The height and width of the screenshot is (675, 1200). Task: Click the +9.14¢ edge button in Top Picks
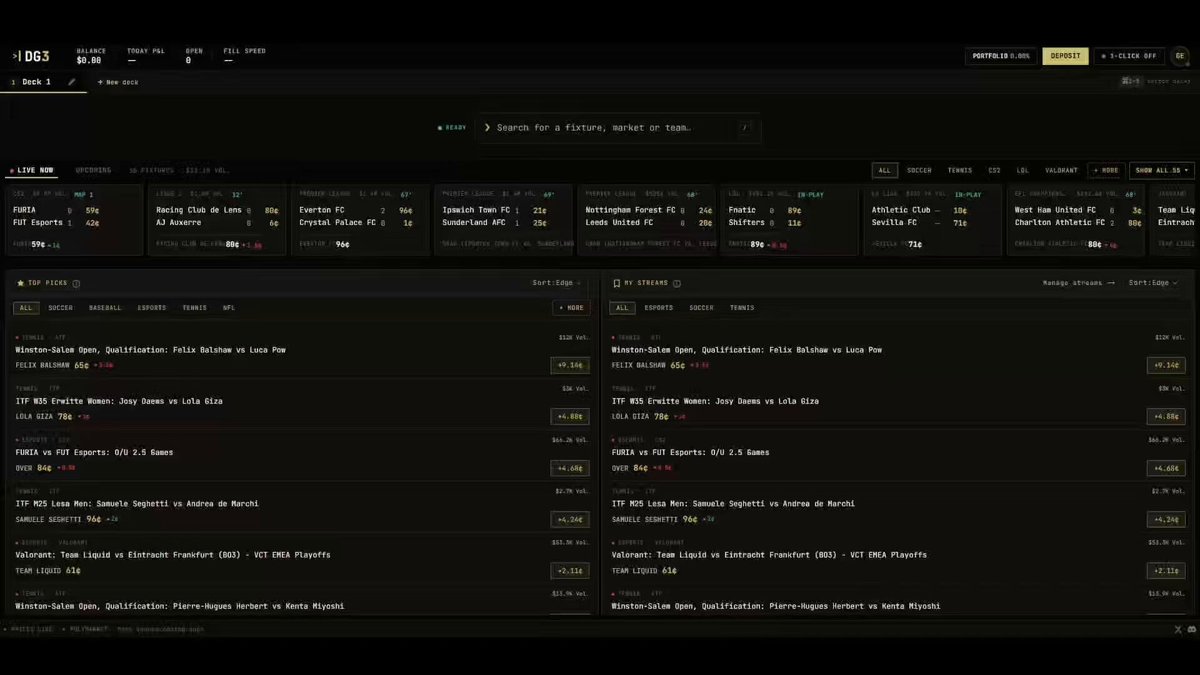point(569,366)
